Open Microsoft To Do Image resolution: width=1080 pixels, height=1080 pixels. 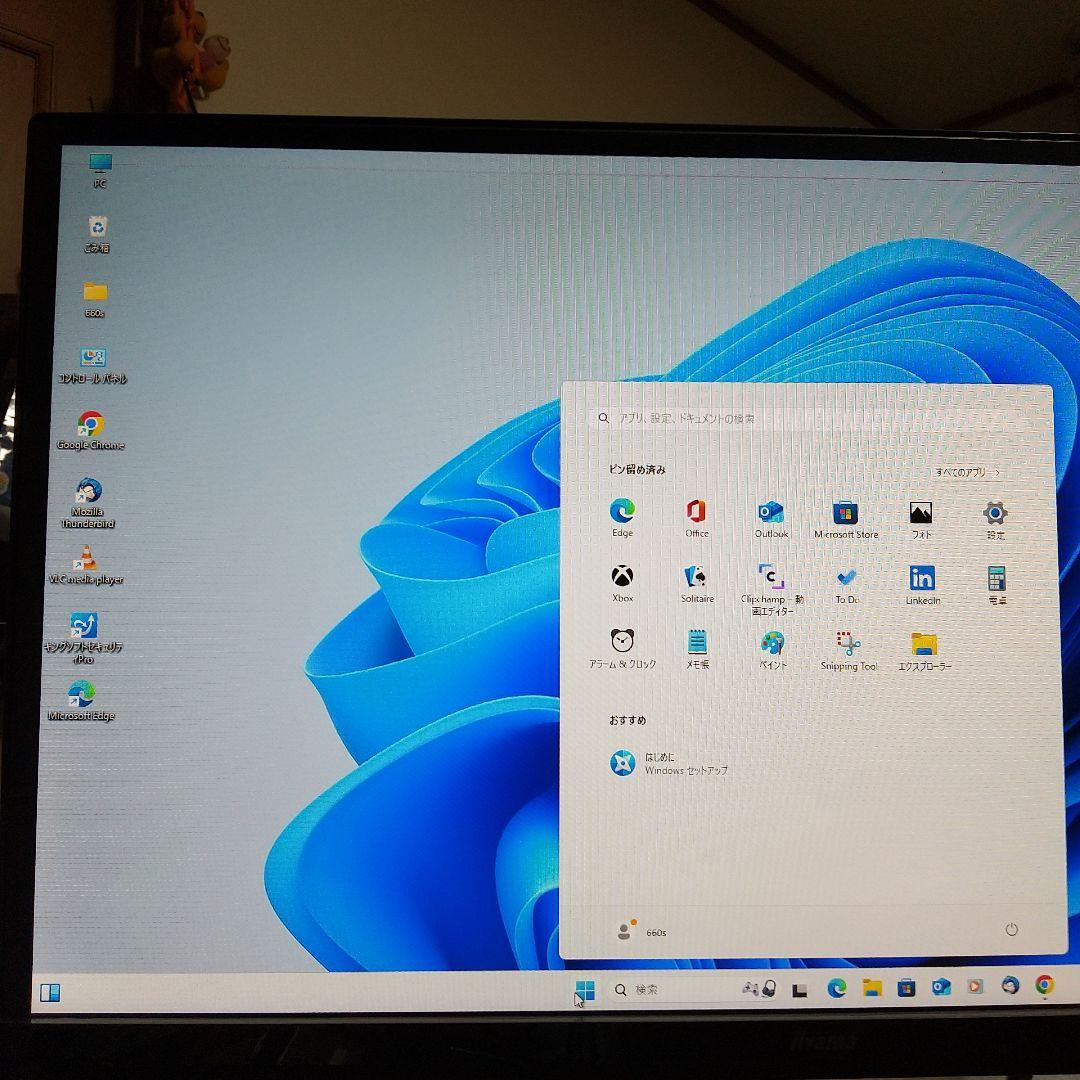(846, 580)
